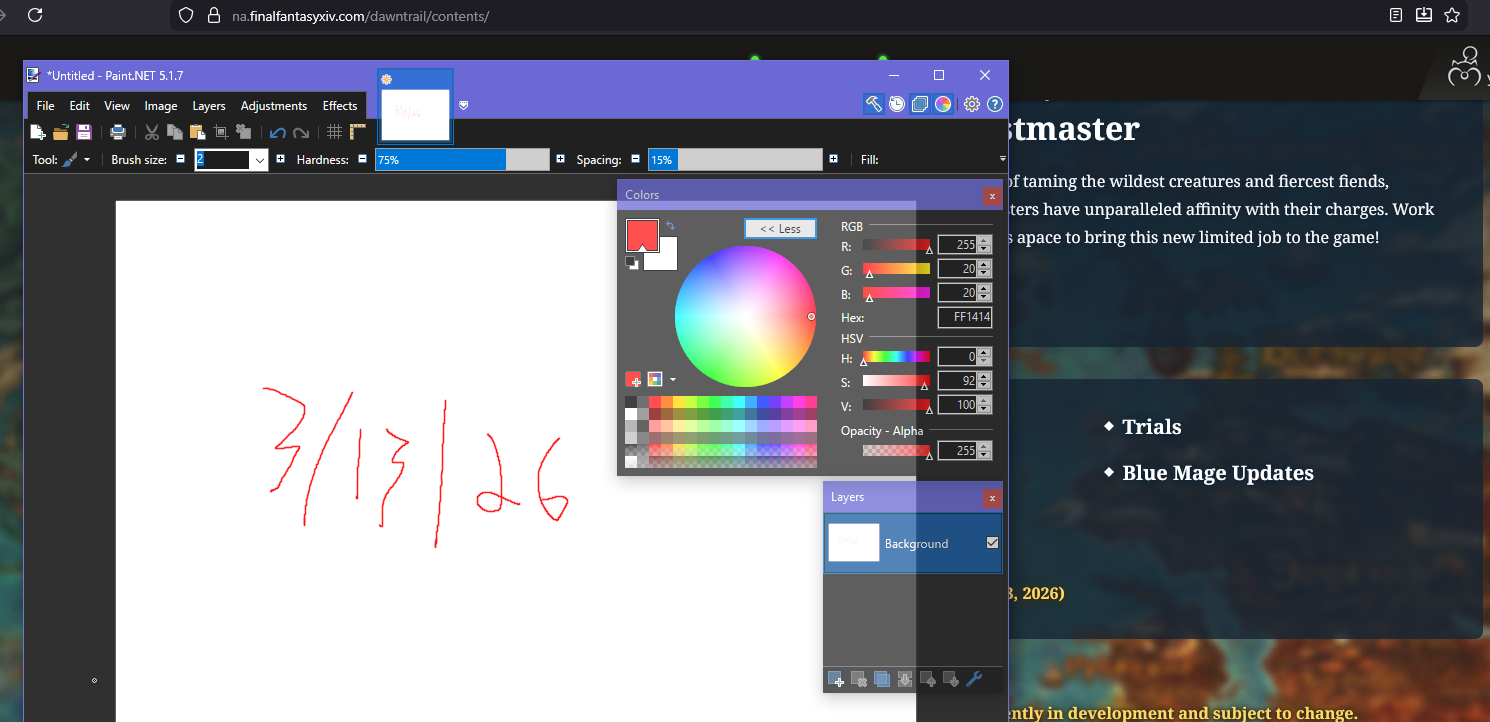1490x722 pixels.
Task: Open Paint.NET settings with the gear icon
Action: [972, 104]
